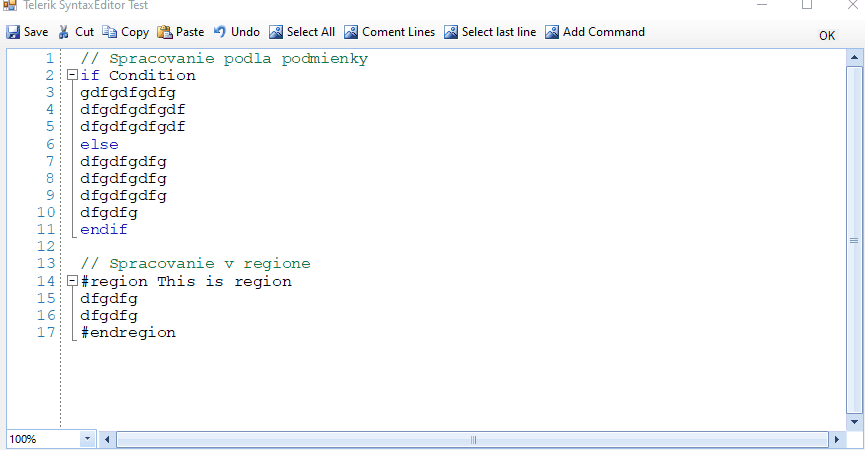Click '#region This is region' text
Screen dimensions: 865x450
tap(186, 282)
